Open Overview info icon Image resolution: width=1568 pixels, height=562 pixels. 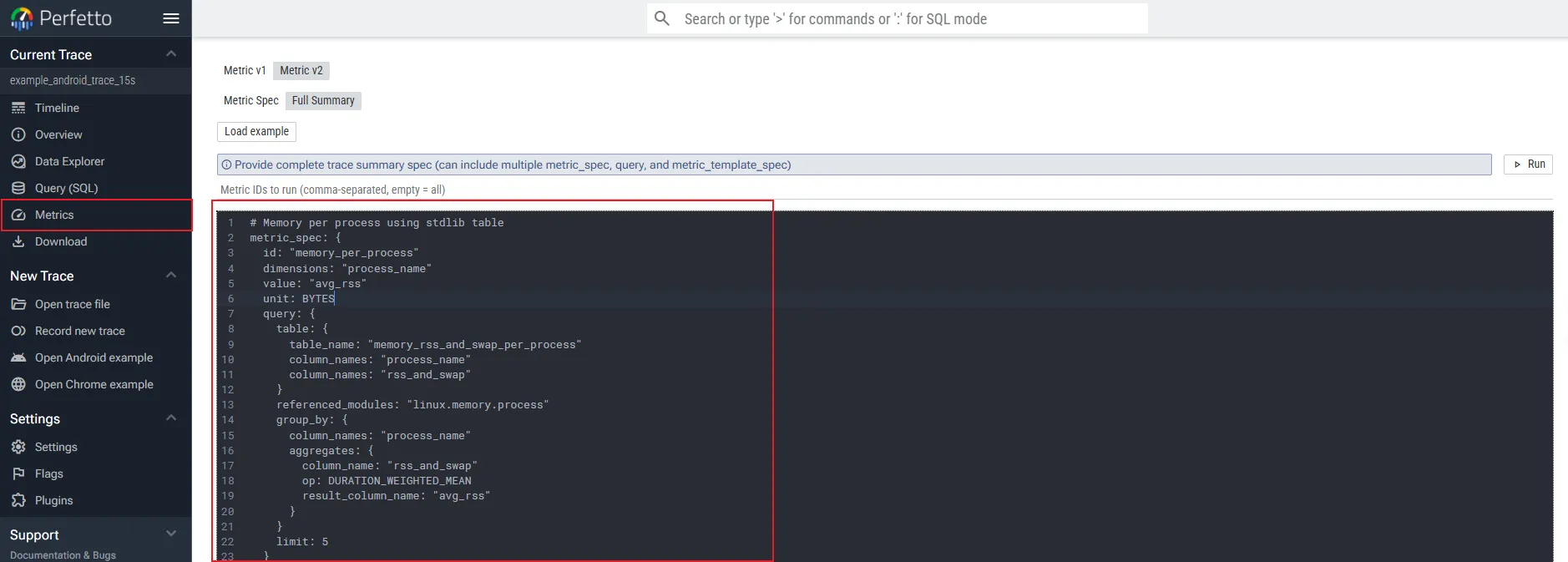[18, 134]
